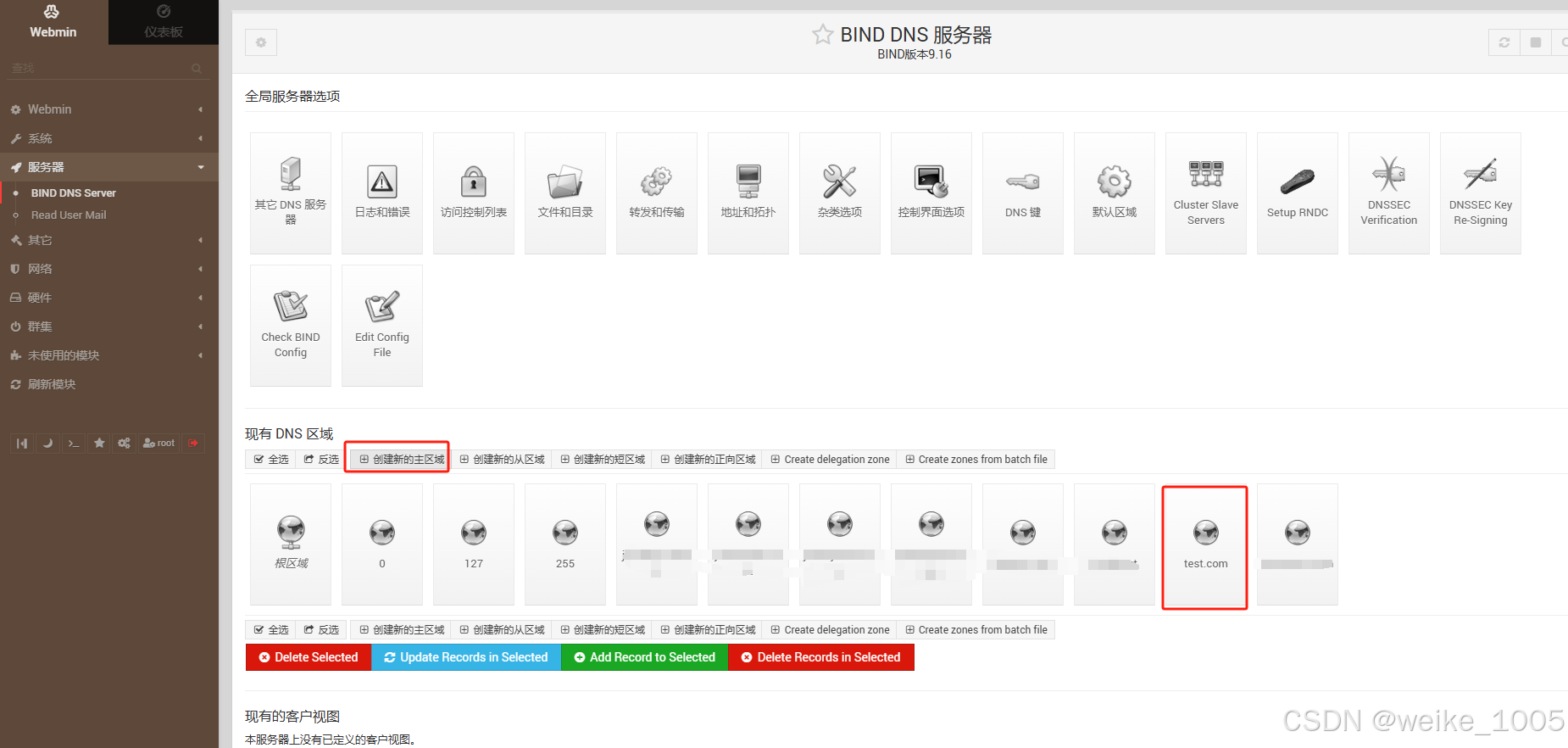Screen dimensions: 1568x748
Task: Expand the 硬件 sidebar category
Action: coord(109,298)
